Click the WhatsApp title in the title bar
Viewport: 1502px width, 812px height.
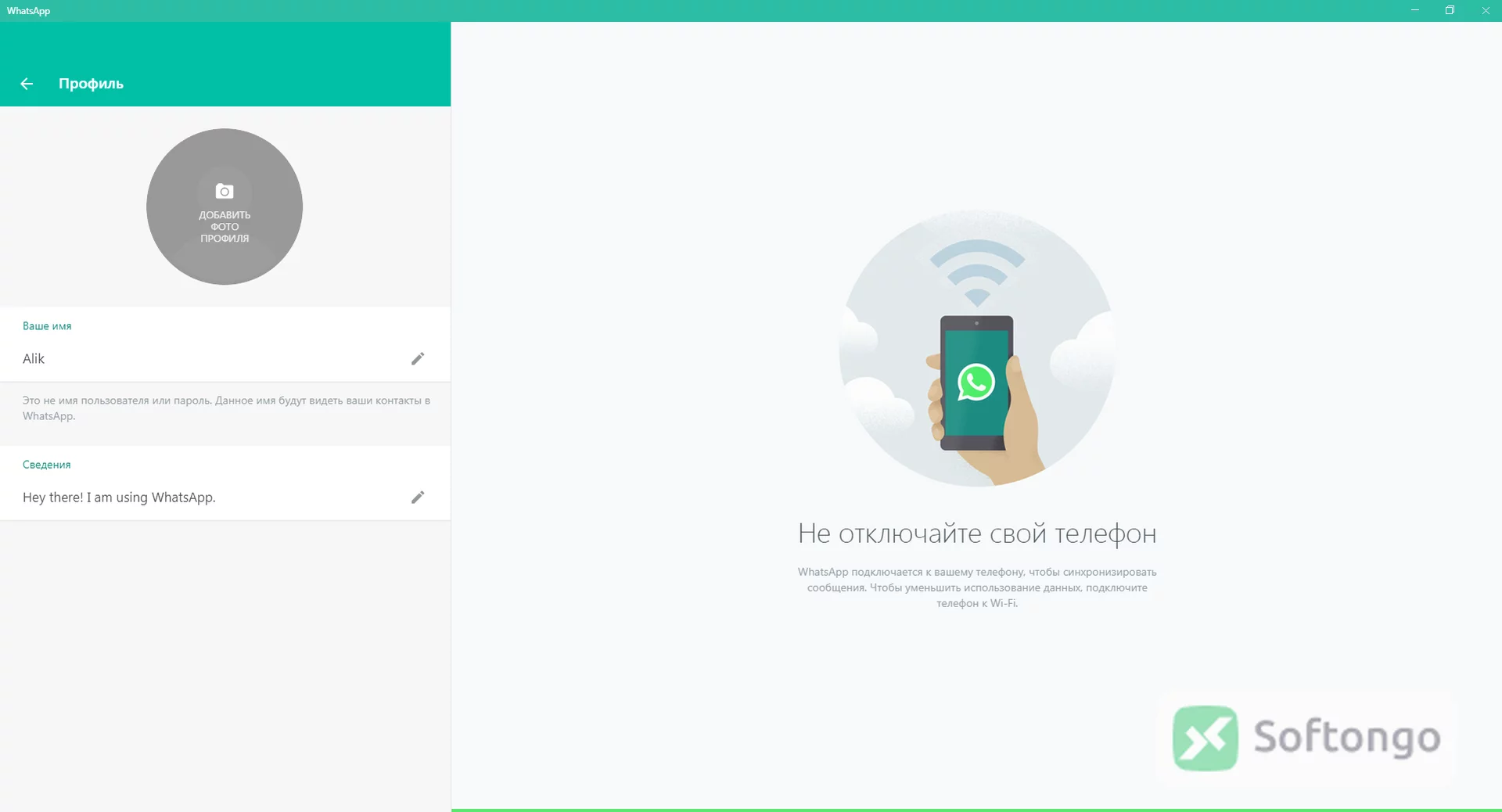(28, 11)
